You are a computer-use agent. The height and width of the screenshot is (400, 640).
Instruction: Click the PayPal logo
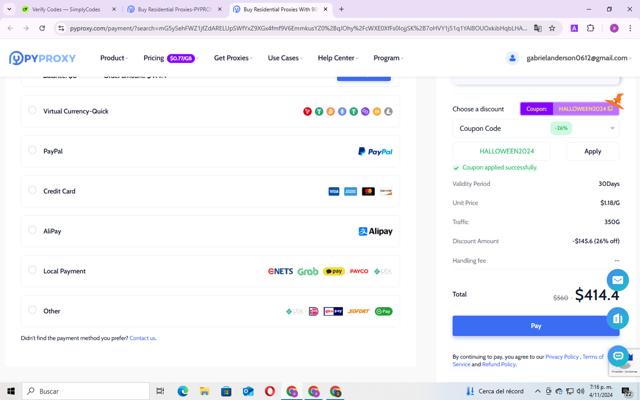point(375,151)
